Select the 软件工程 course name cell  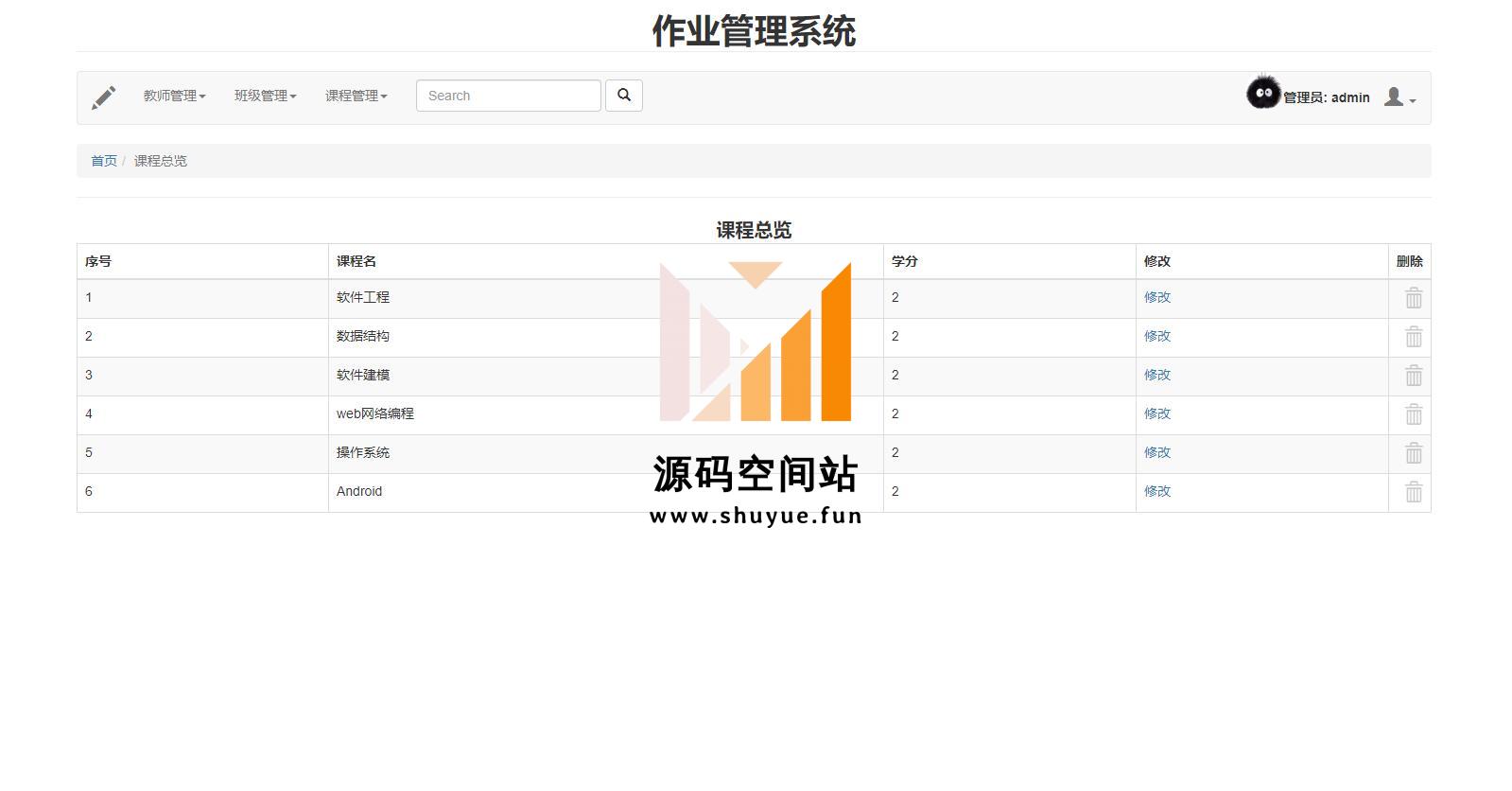click(x=606, y=298)
